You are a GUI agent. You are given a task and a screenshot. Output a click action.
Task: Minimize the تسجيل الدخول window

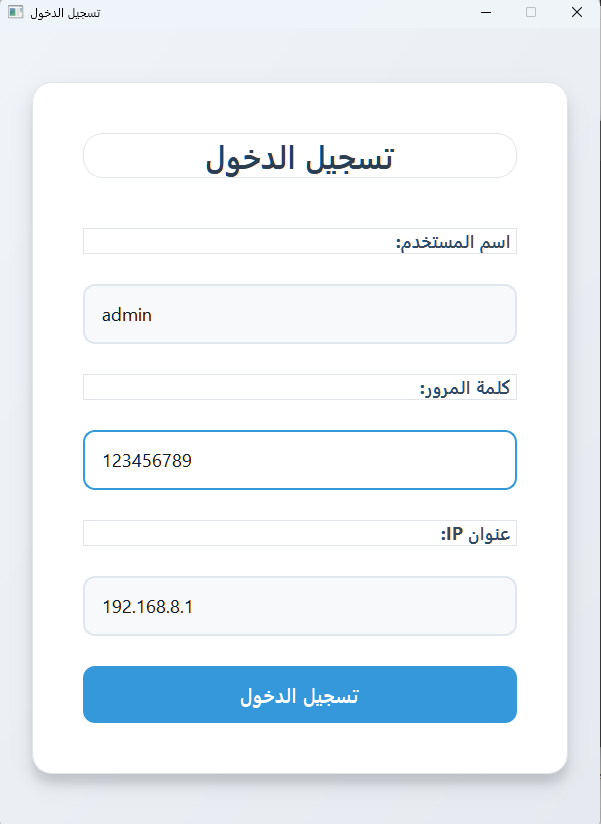pyautogui.click(x=486, y=12)
